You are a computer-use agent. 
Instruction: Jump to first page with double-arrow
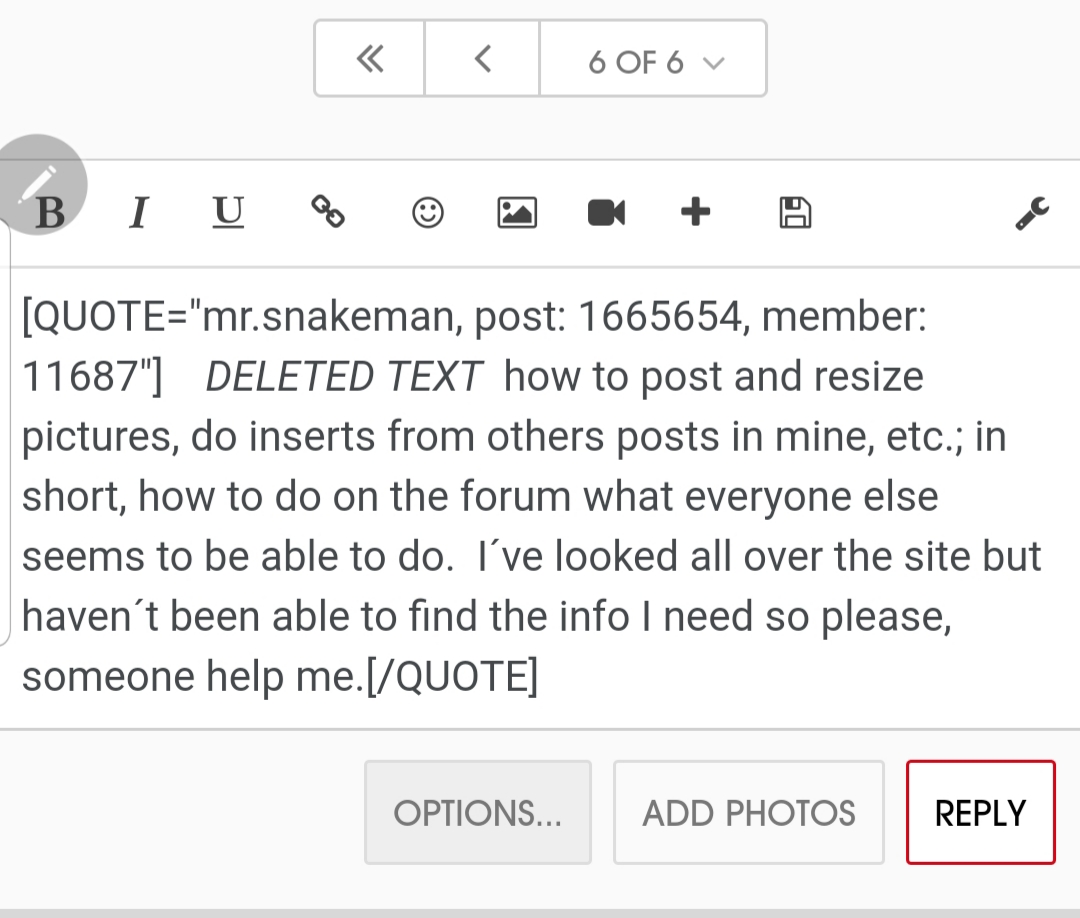(370, 60)
